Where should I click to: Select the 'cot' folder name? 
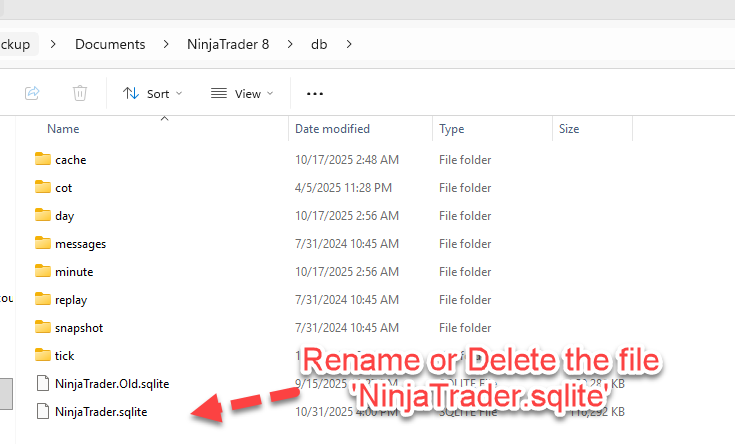pyautogui.click(x=64, y=188)
